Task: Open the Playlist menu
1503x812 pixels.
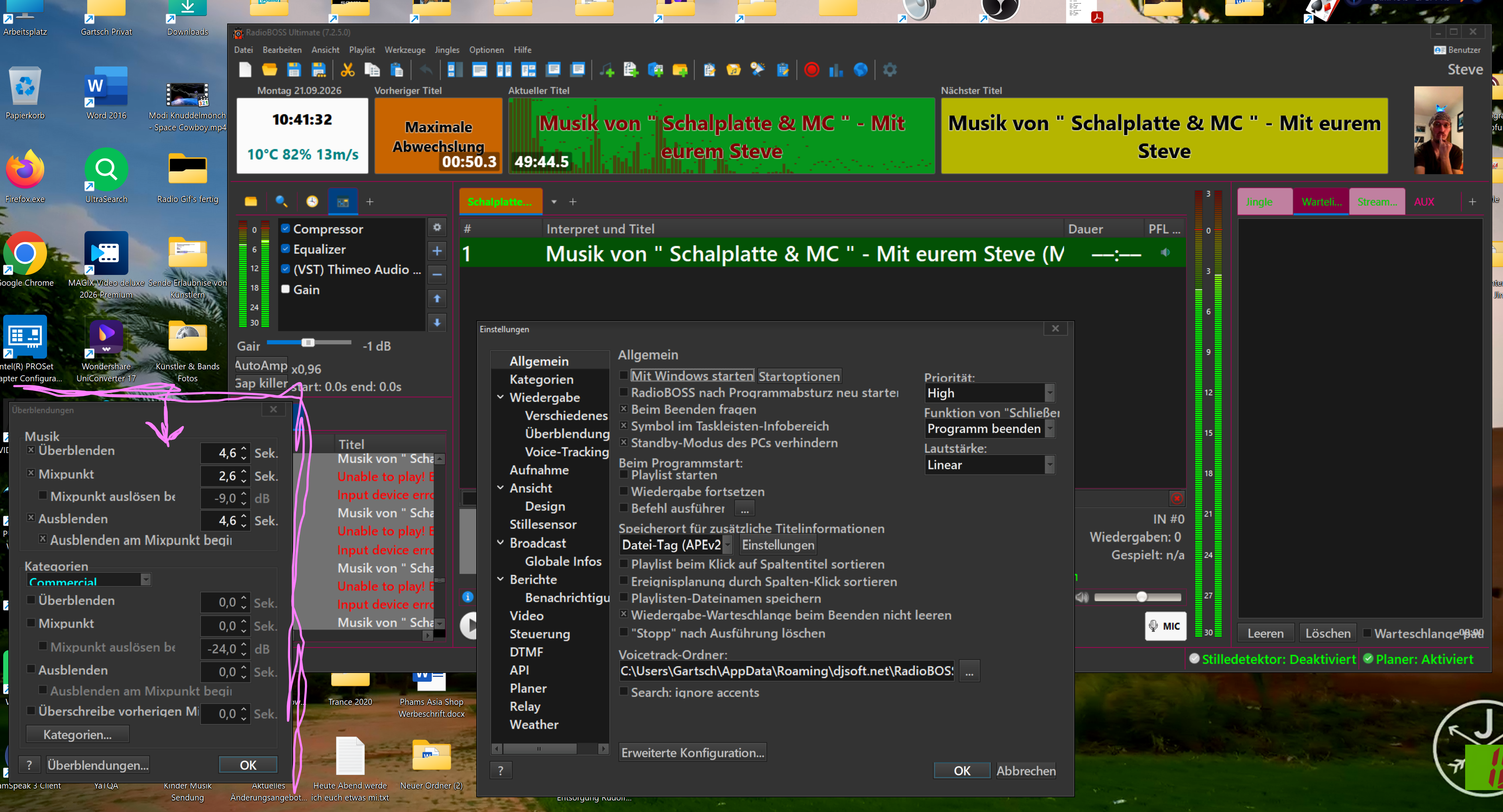Action: pyautogui.click(x=362, y=50)
